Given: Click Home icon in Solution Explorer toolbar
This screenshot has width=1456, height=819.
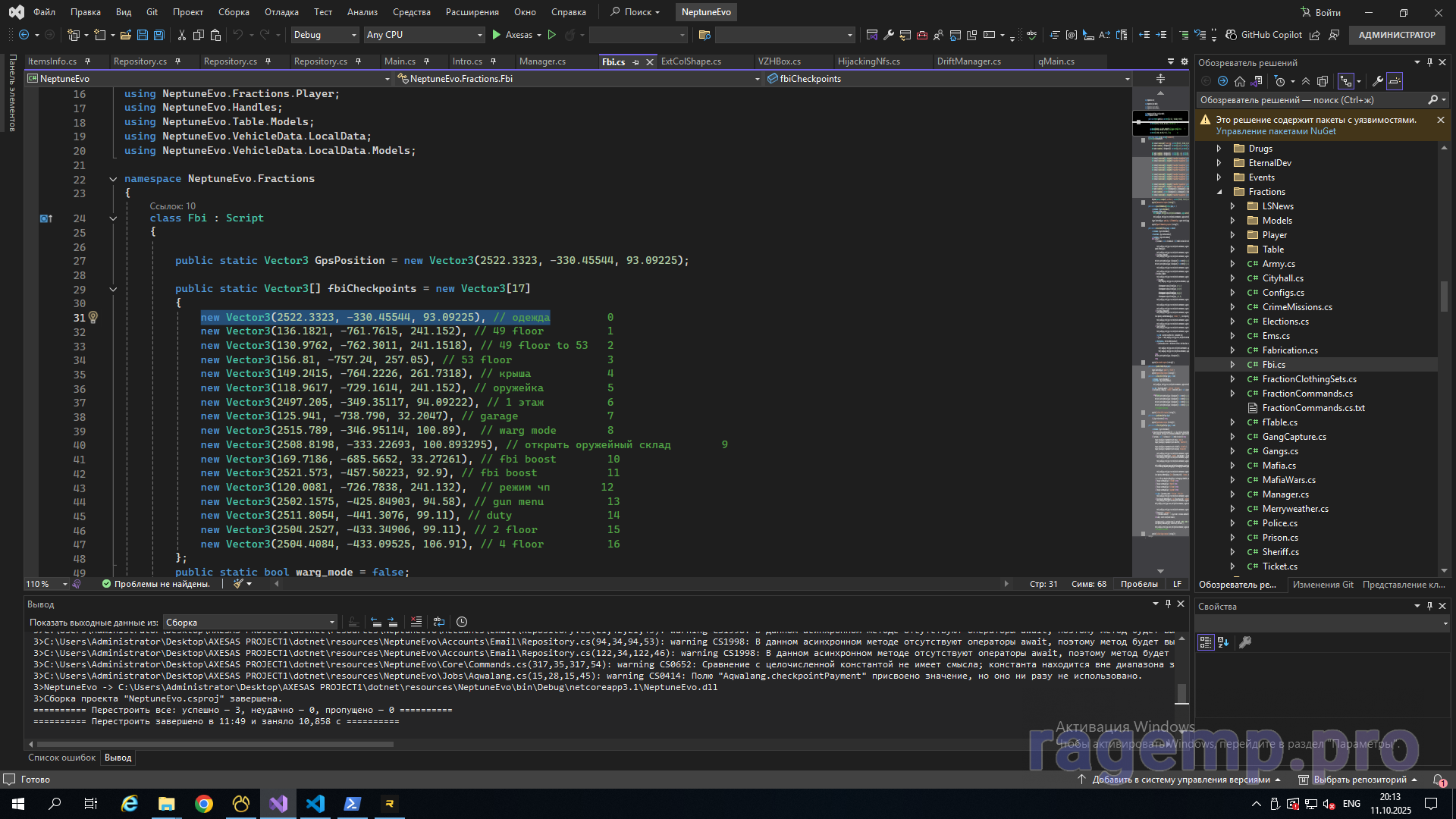Looking at the screenshot, I should click(1240, 81).
